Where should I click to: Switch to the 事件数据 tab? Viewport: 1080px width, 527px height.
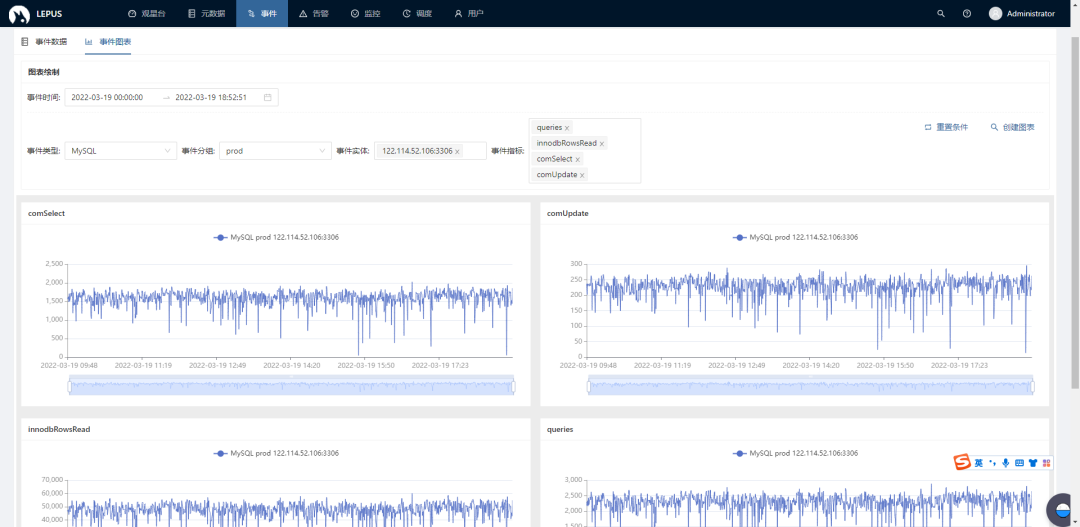[45, 42]
